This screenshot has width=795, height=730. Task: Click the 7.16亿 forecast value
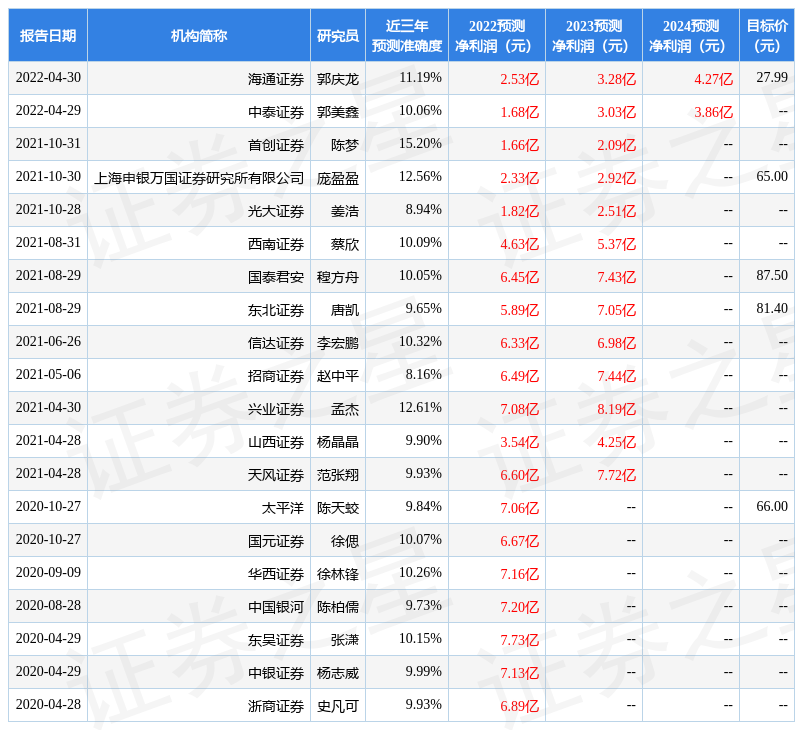coord(520,574)
